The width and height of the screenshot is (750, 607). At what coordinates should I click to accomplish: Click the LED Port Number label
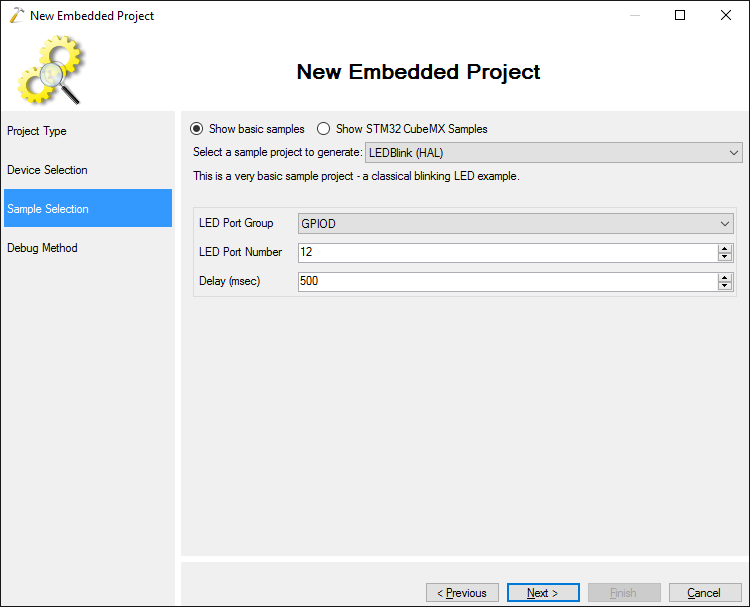tap(240, 252)
